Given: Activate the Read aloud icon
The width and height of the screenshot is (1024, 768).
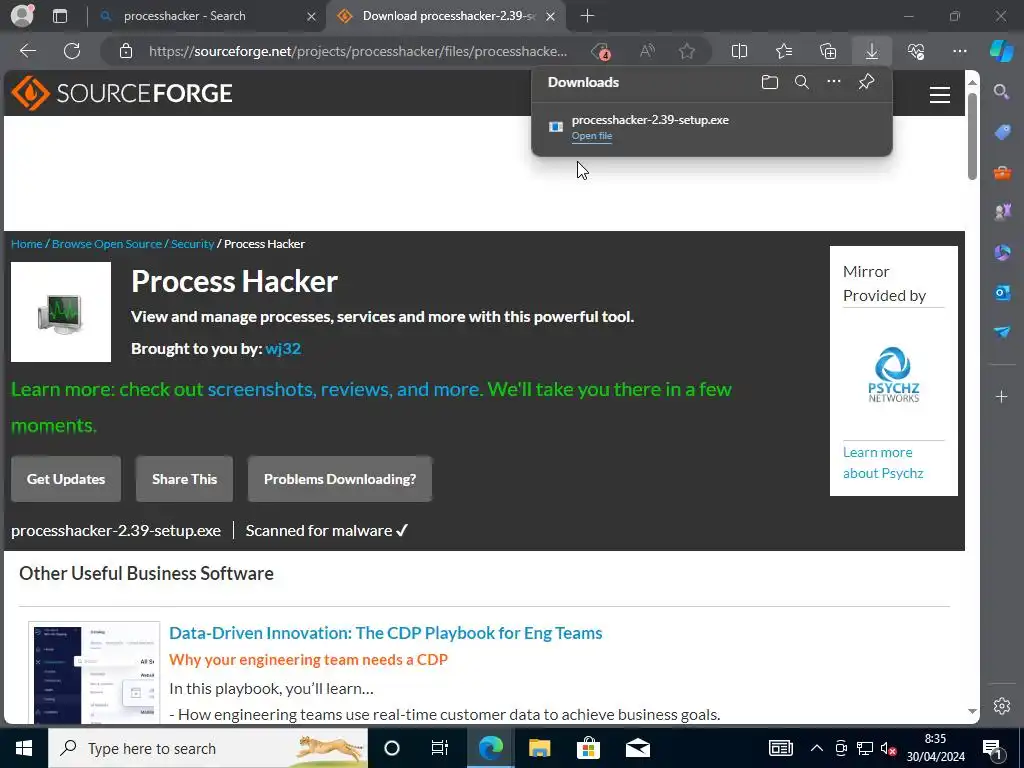Looking at the screenshot, I should (x=647, y=51).
